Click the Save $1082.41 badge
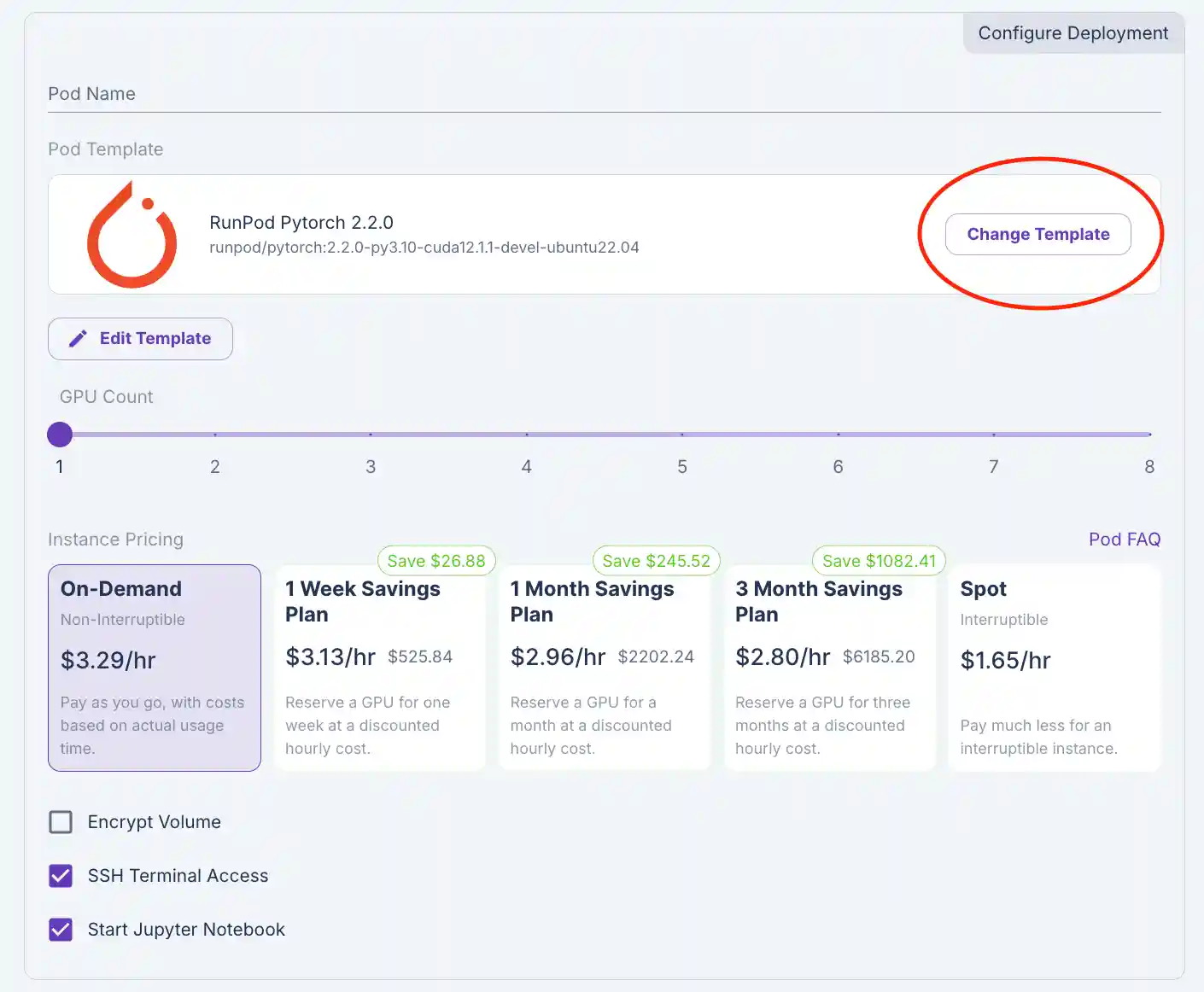 point(879,561)
